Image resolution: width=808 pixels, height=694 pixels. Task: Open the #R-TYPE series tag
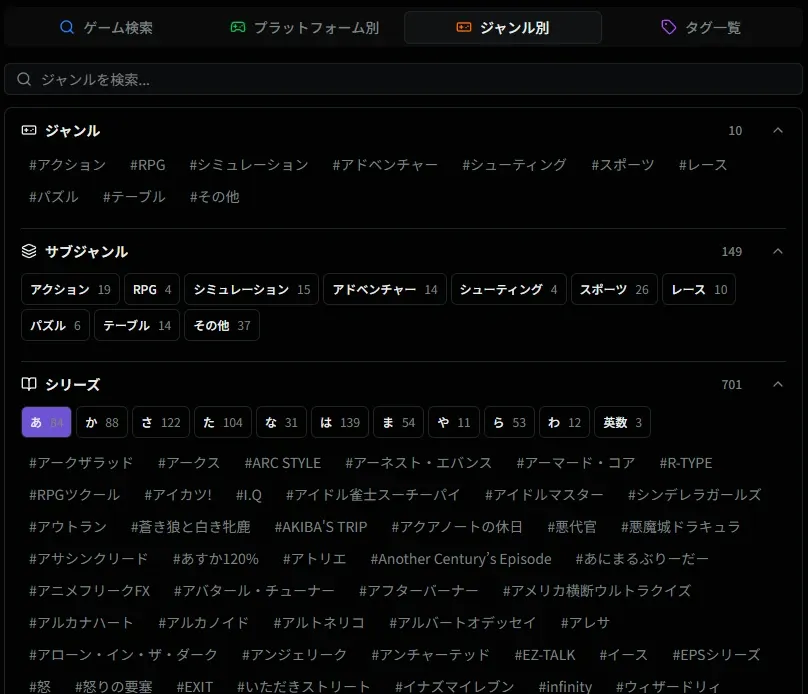pyautogui.click(x=686, y=463)
